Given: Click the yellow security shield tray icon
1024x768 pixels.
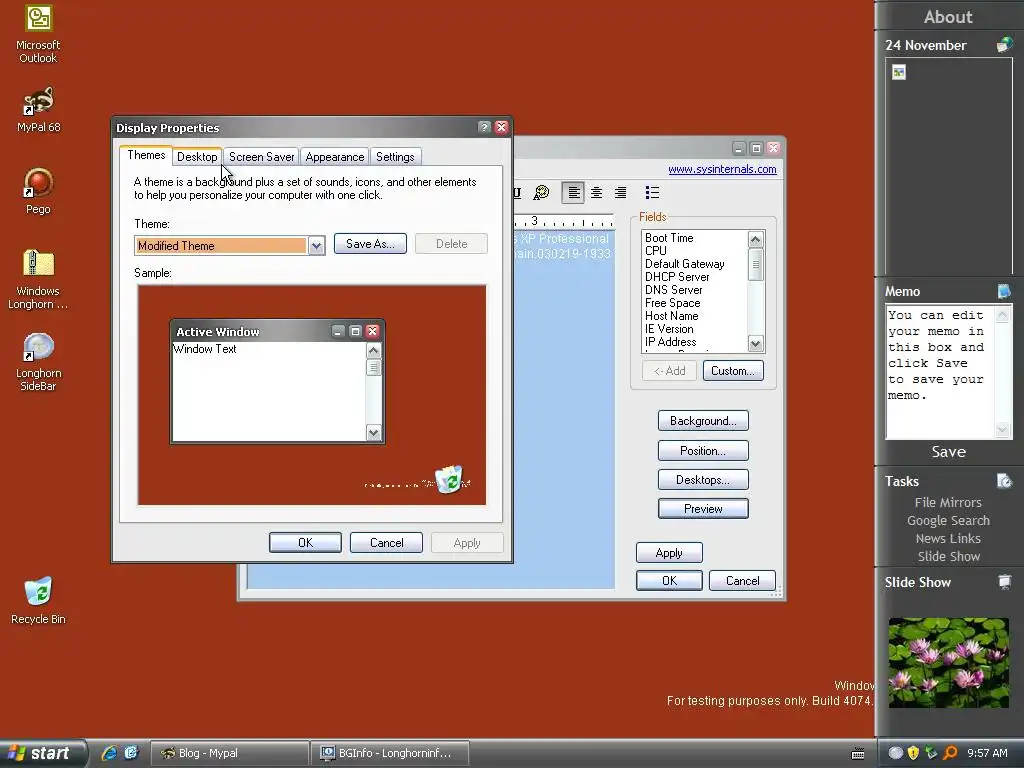Looking at the screenshot, I should tap(914, 753).
